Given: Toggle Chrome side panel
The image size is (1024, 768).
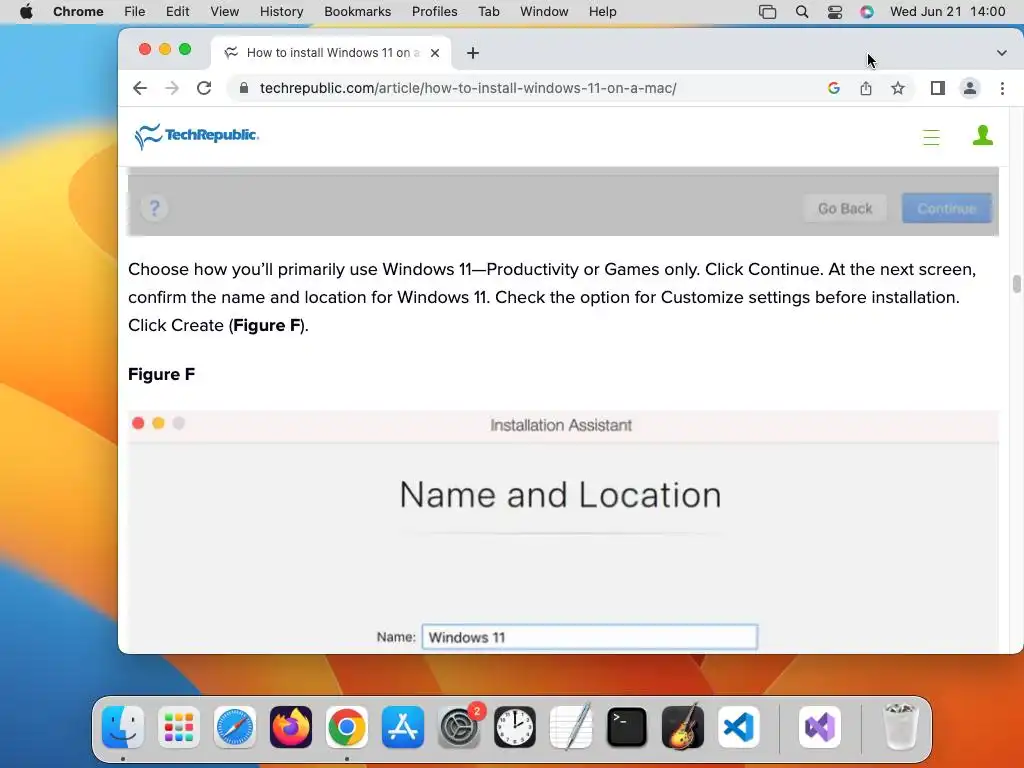Looking at the screenshot, I should click(938, 88).
